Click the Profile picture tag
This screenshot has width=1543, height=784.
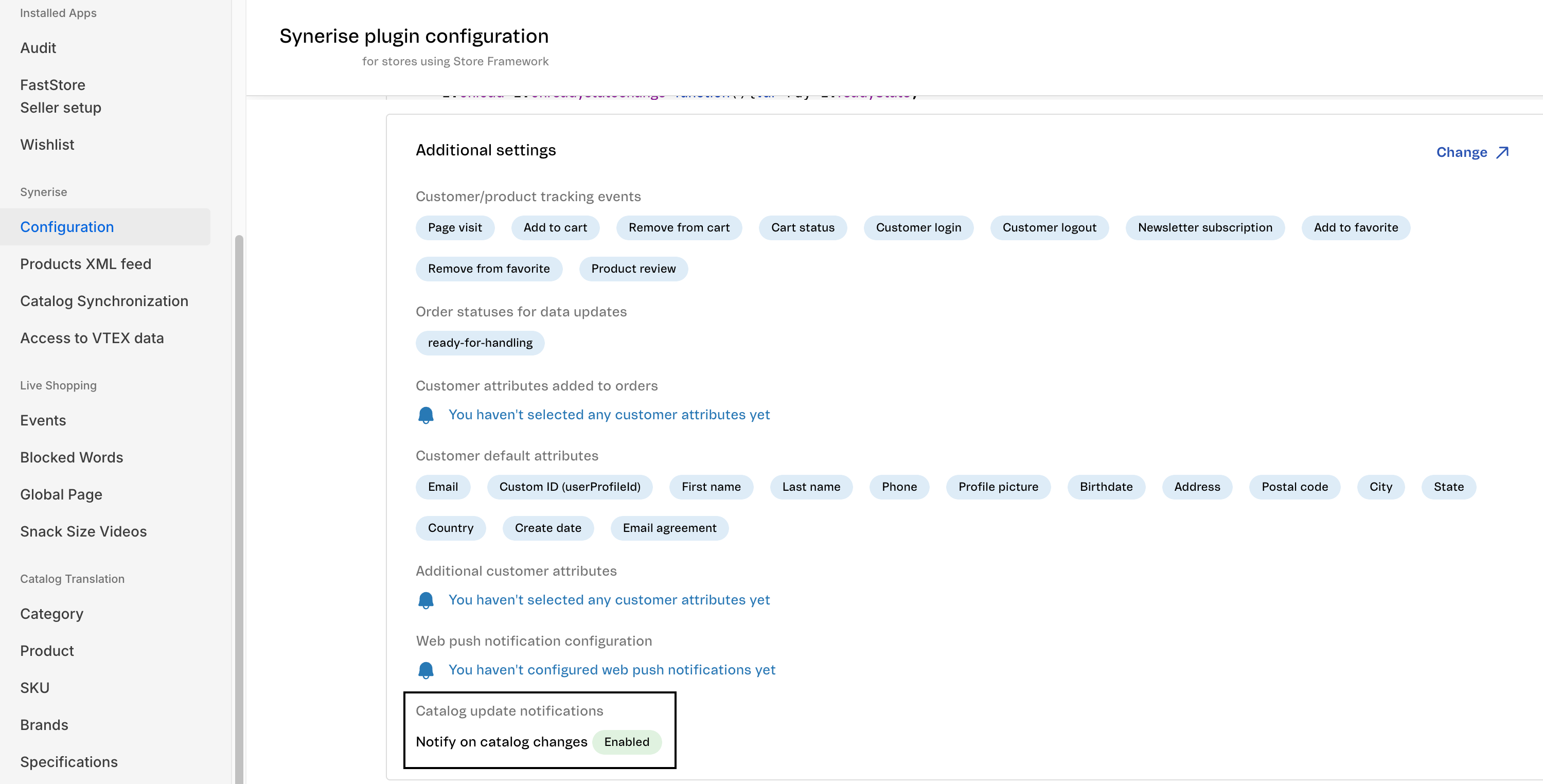click(x=999, y=487)
